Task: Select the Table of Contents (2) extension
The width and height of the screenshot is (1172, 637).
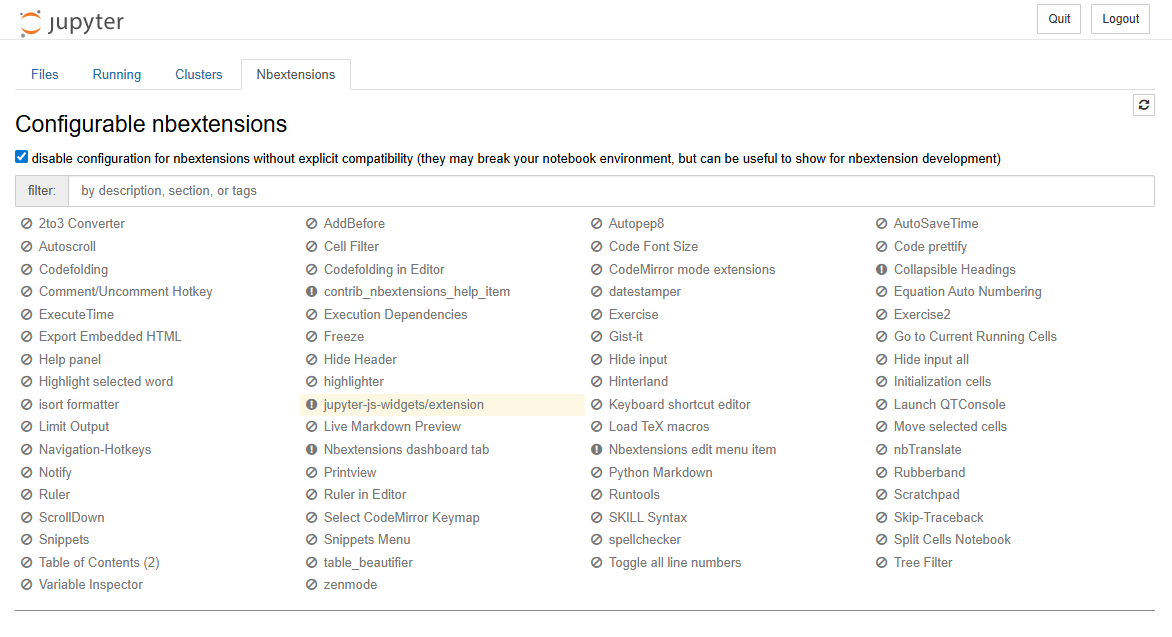Action: 99,562
